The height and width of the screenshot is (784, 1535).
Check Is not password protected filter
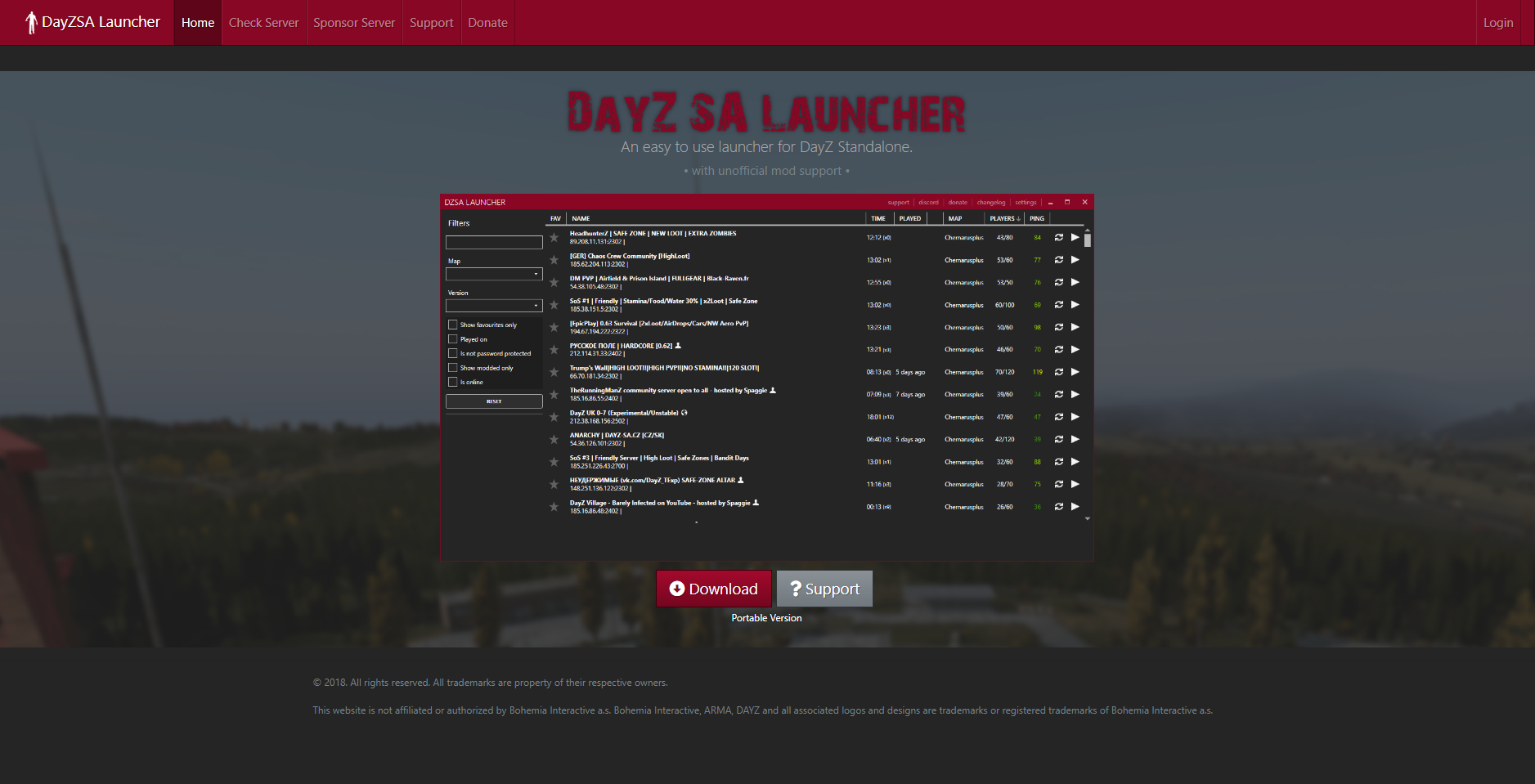coord(453,353)
